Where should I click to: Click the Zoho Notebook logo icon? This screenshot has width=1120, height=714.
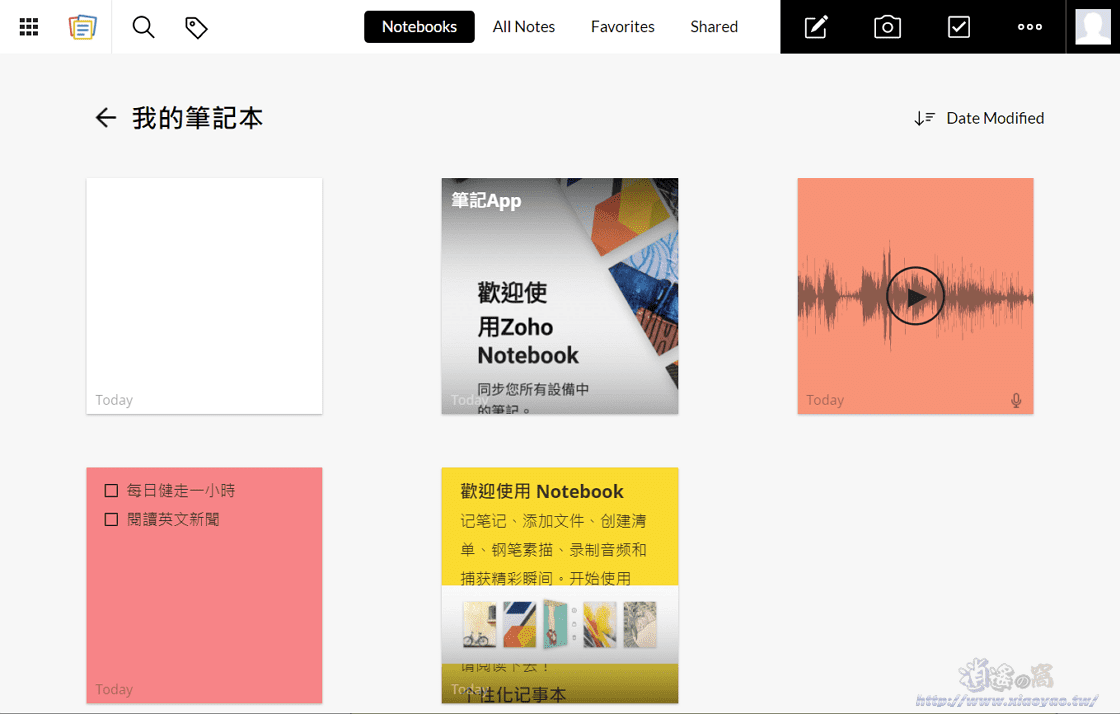coord(83,27)
